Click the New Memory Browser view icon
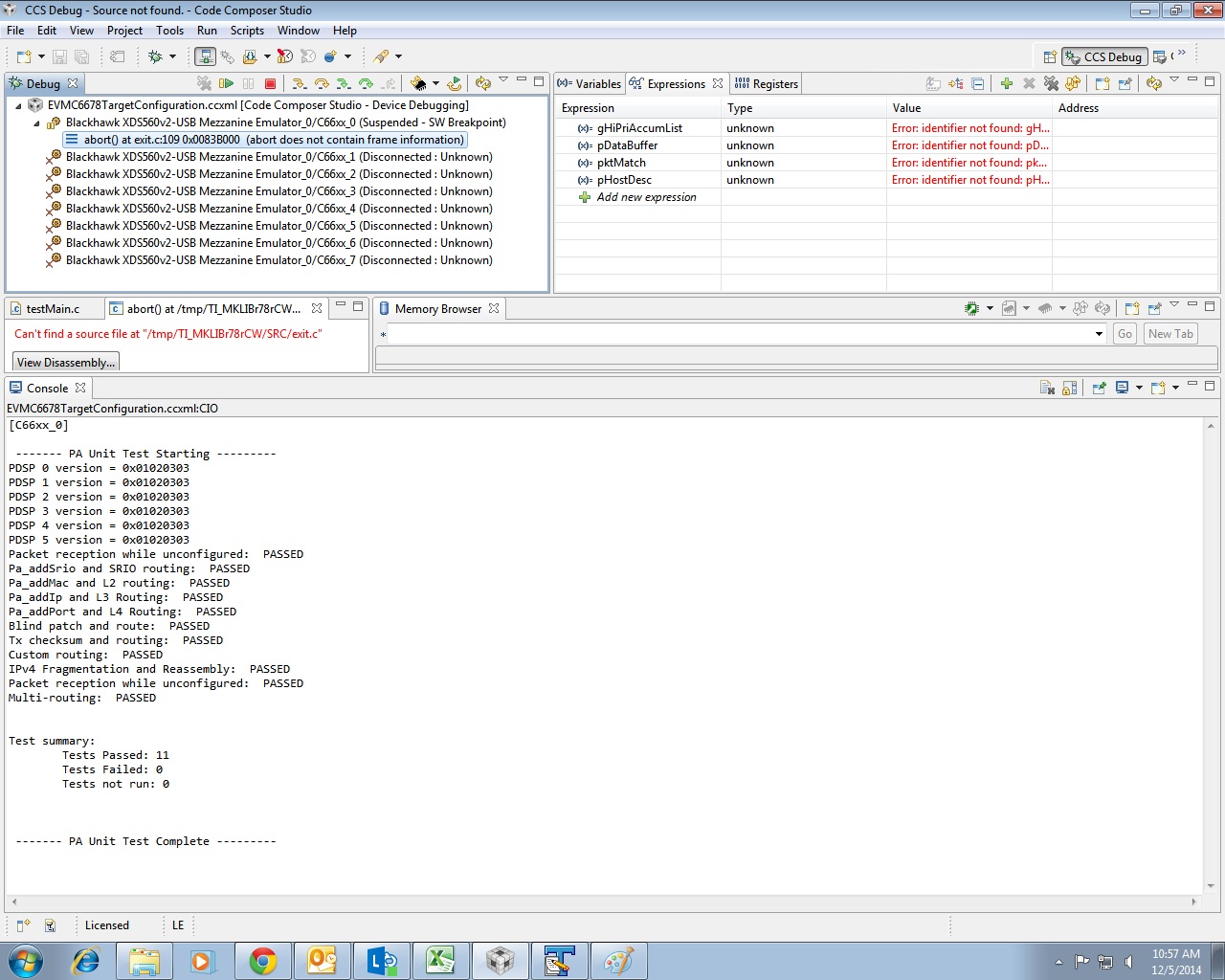Viewport: 1225px width, 980px height. click(1132, 308)
